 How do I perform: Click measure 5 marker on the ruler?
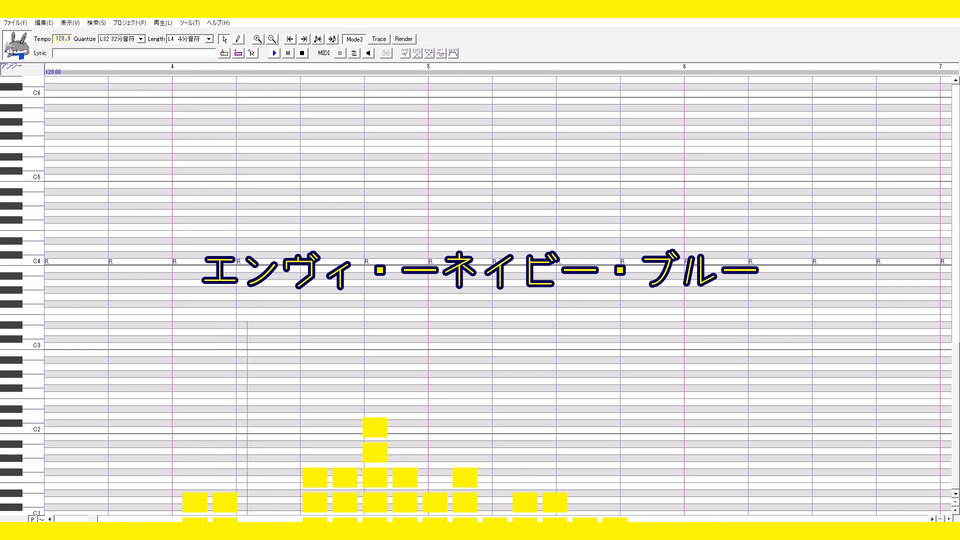click(x=428, y=66)
